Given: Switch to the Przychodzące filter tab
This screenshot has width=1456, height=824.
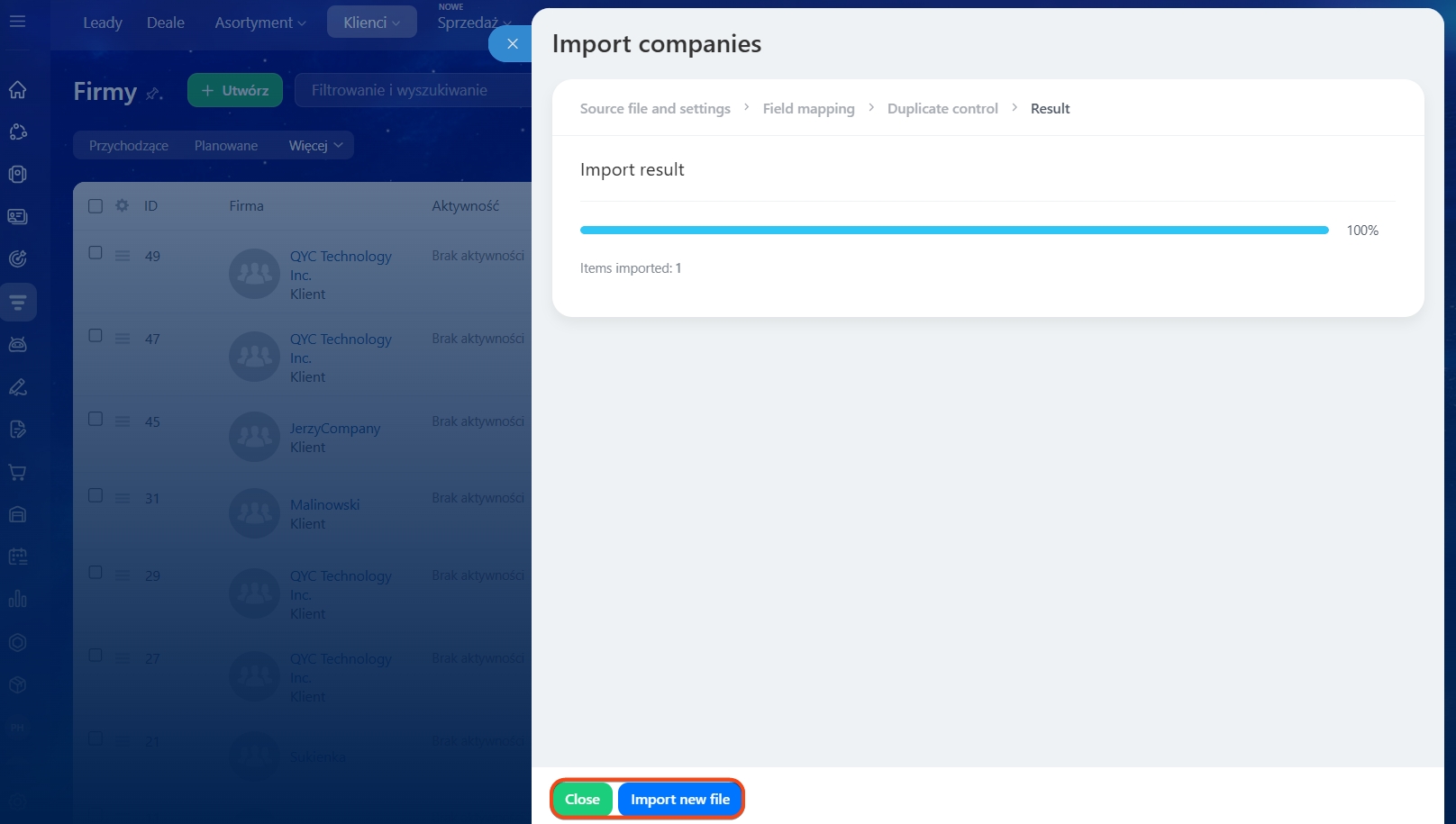Looking at the screenshot, I should (x=129, y=146).
